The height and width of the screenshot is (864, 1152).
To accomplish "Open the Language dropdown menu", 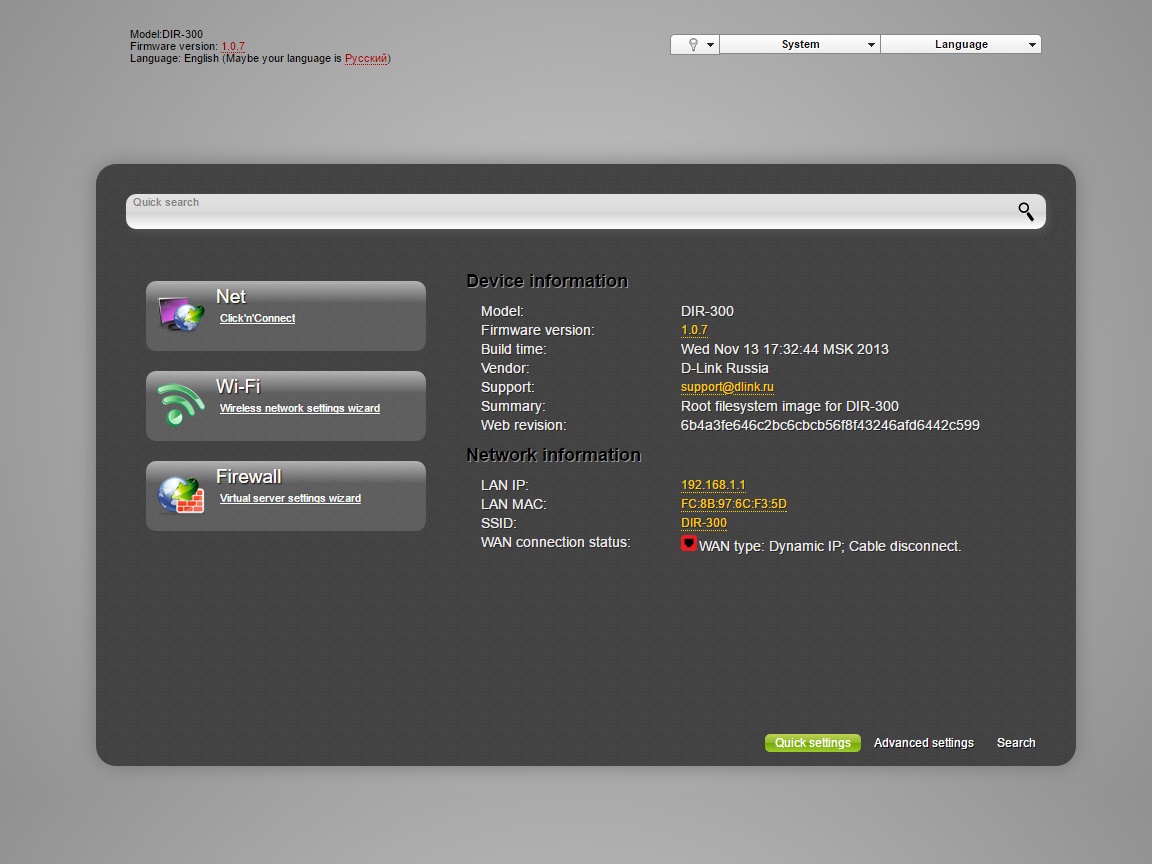I will tap(961, 45).
